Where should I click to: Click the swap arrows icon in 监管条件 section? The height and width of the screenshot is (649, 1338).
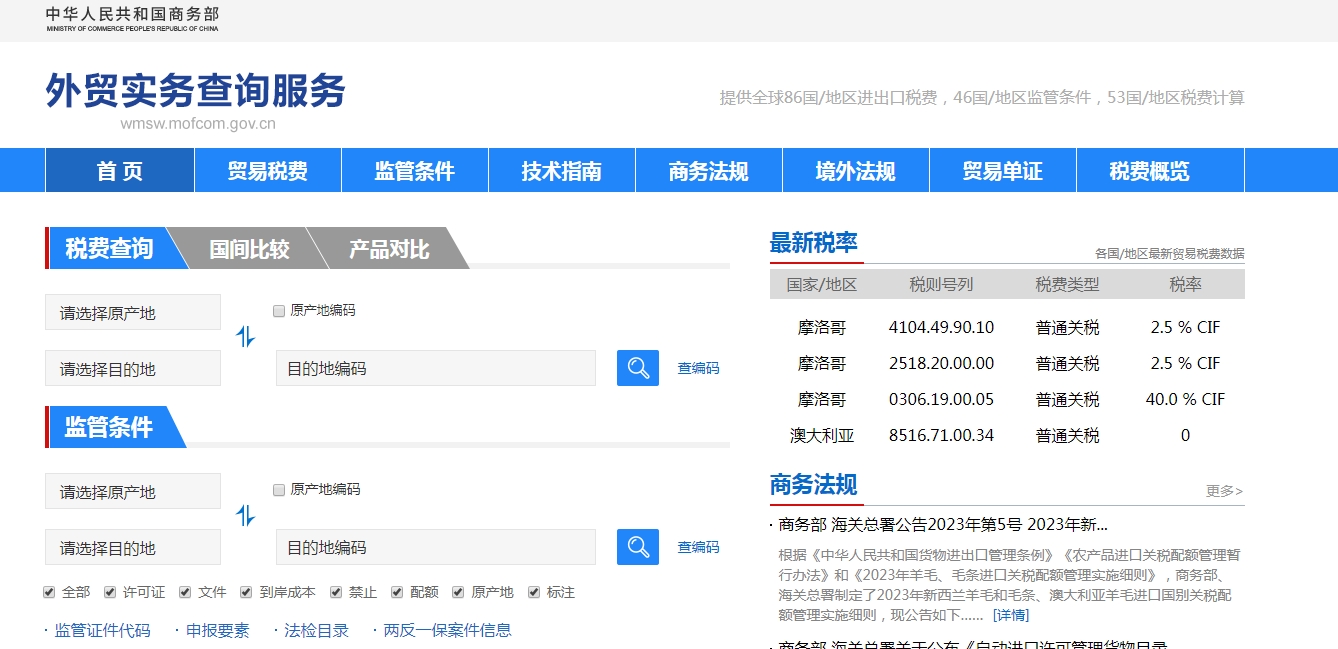(246, 518)
